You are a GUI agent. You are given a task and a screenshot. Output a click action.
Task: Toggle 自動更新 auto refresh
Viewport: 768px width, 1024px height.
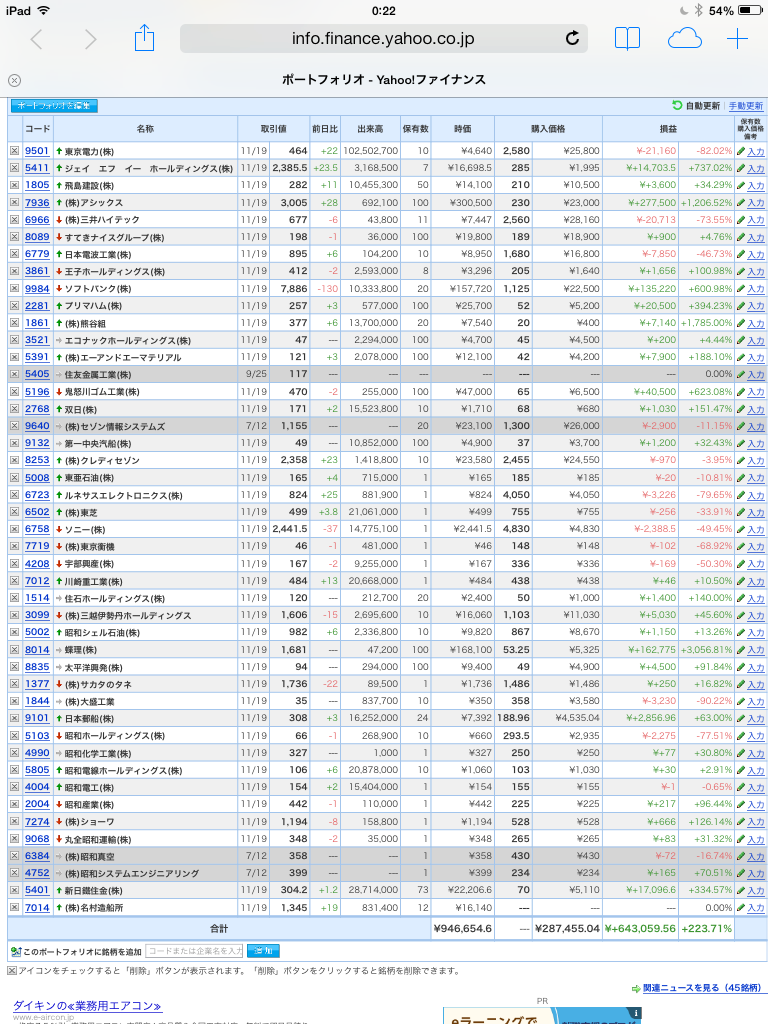[x=696, y=106]
